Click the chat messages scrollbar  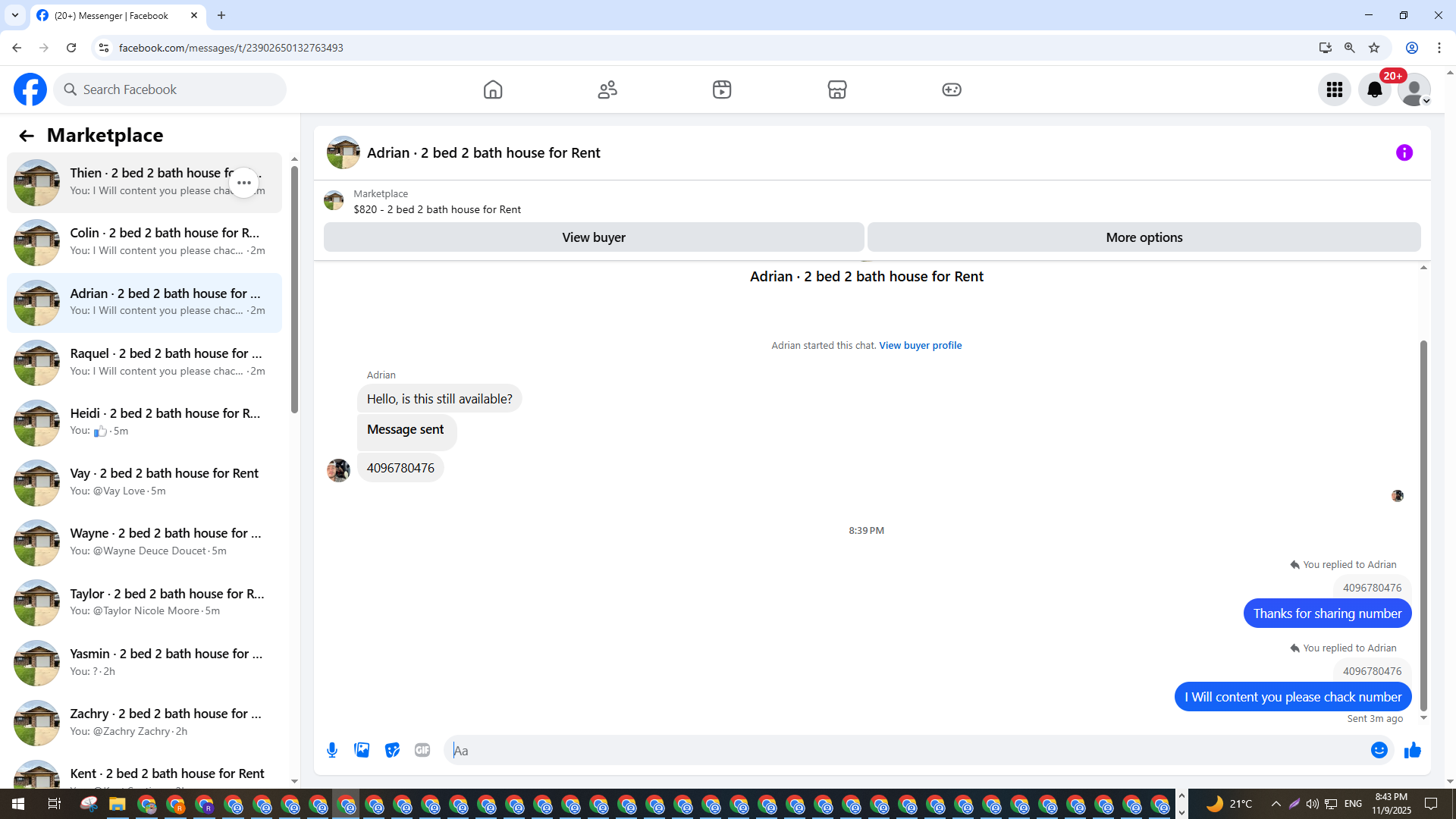coord(1423,525)
